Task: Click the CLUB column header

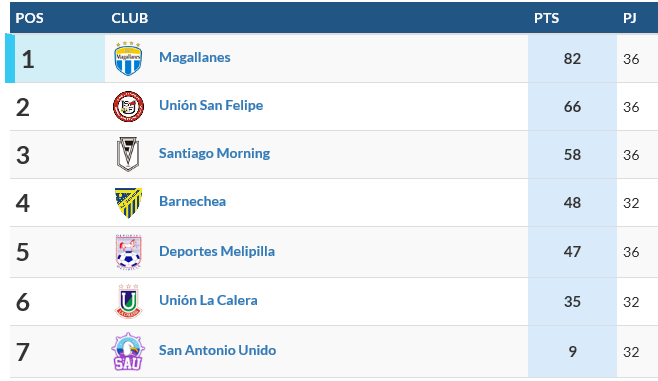Action: (x=130, y=18)
